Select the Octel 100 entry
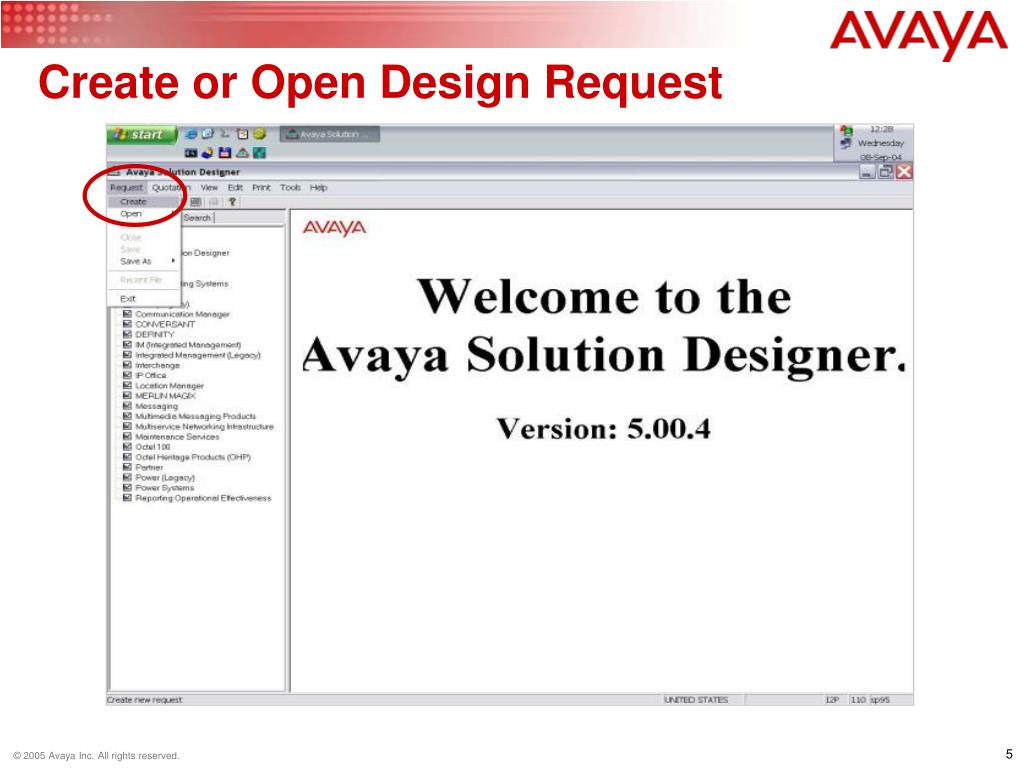The image size is (1024, 768). (152, 447)
